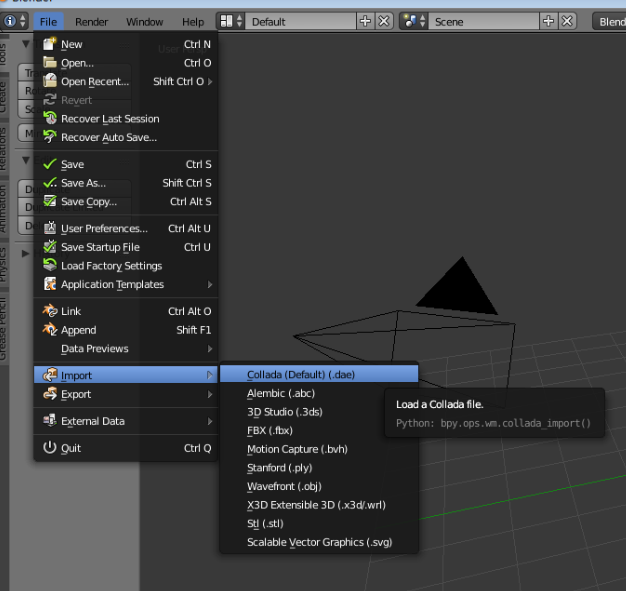This screenshot has width=626, height=591.
Task: Add a new scene
Action: click(549, 21)
